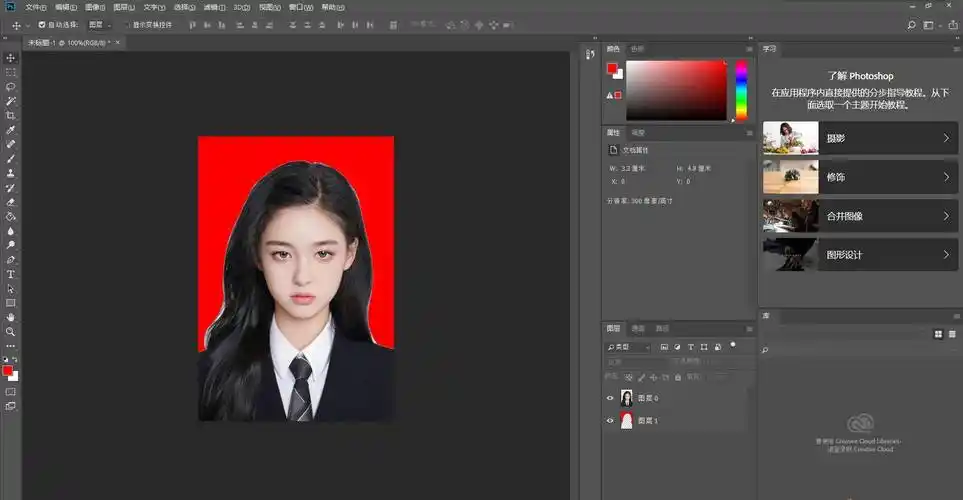The width and height of the screenshot is (963, 500).
Task: Hide layer 图层 1 via eye icon
Action: coord(610,421)
